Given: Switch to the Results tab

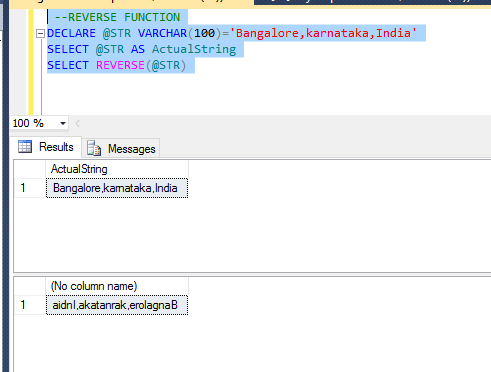Looking at the screenshot, I should click(46, 147).
